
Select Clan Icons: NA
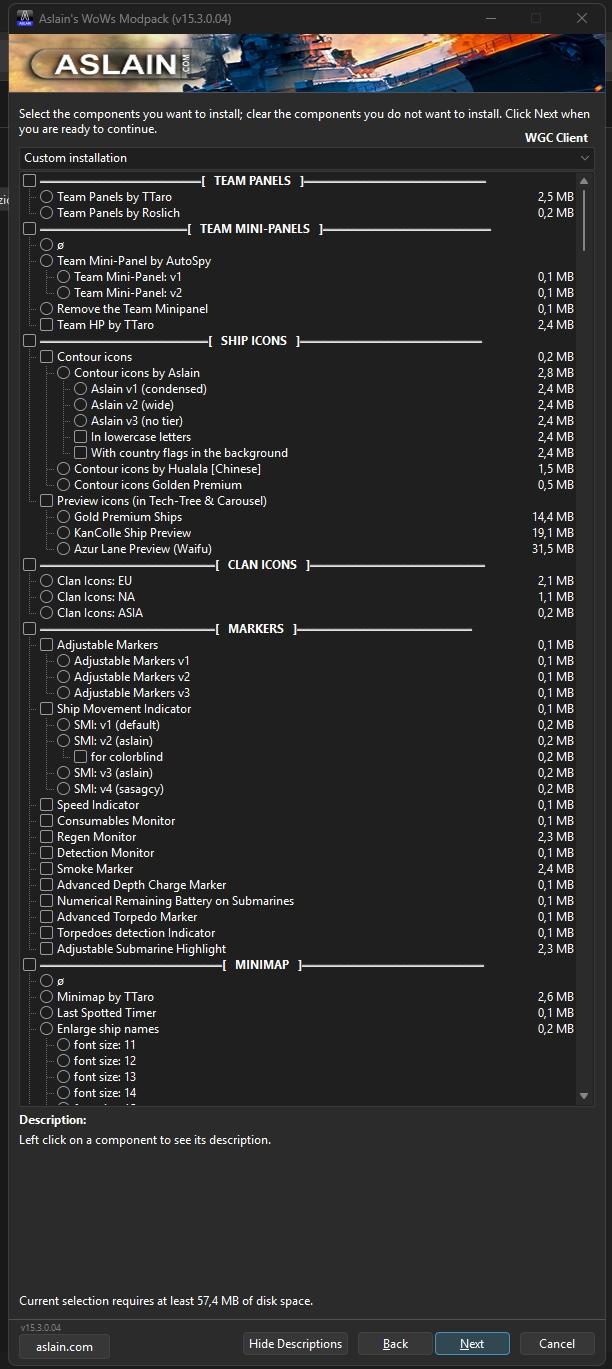click(x=46, y=597)
